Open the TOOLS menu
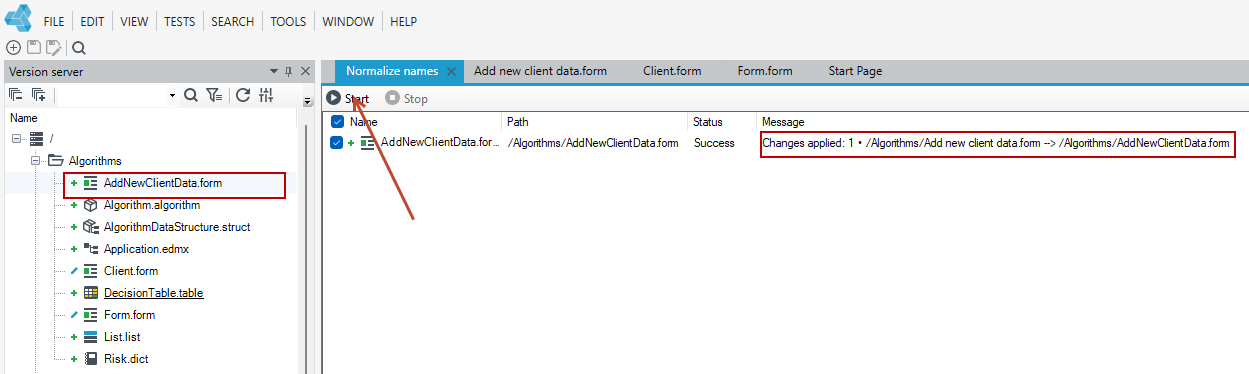This screenshot has height=374, width=1249. pyautogui.click(x=288, y=21)
